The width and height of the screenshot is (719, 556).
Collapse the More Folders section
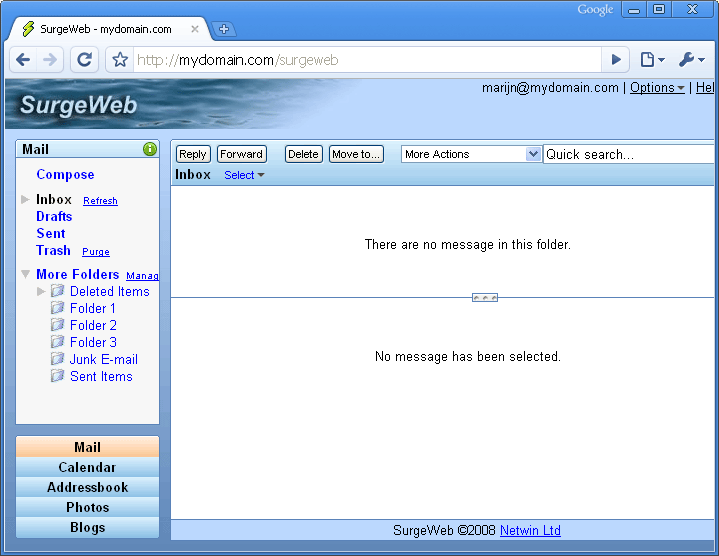click(x=26, y=274)
